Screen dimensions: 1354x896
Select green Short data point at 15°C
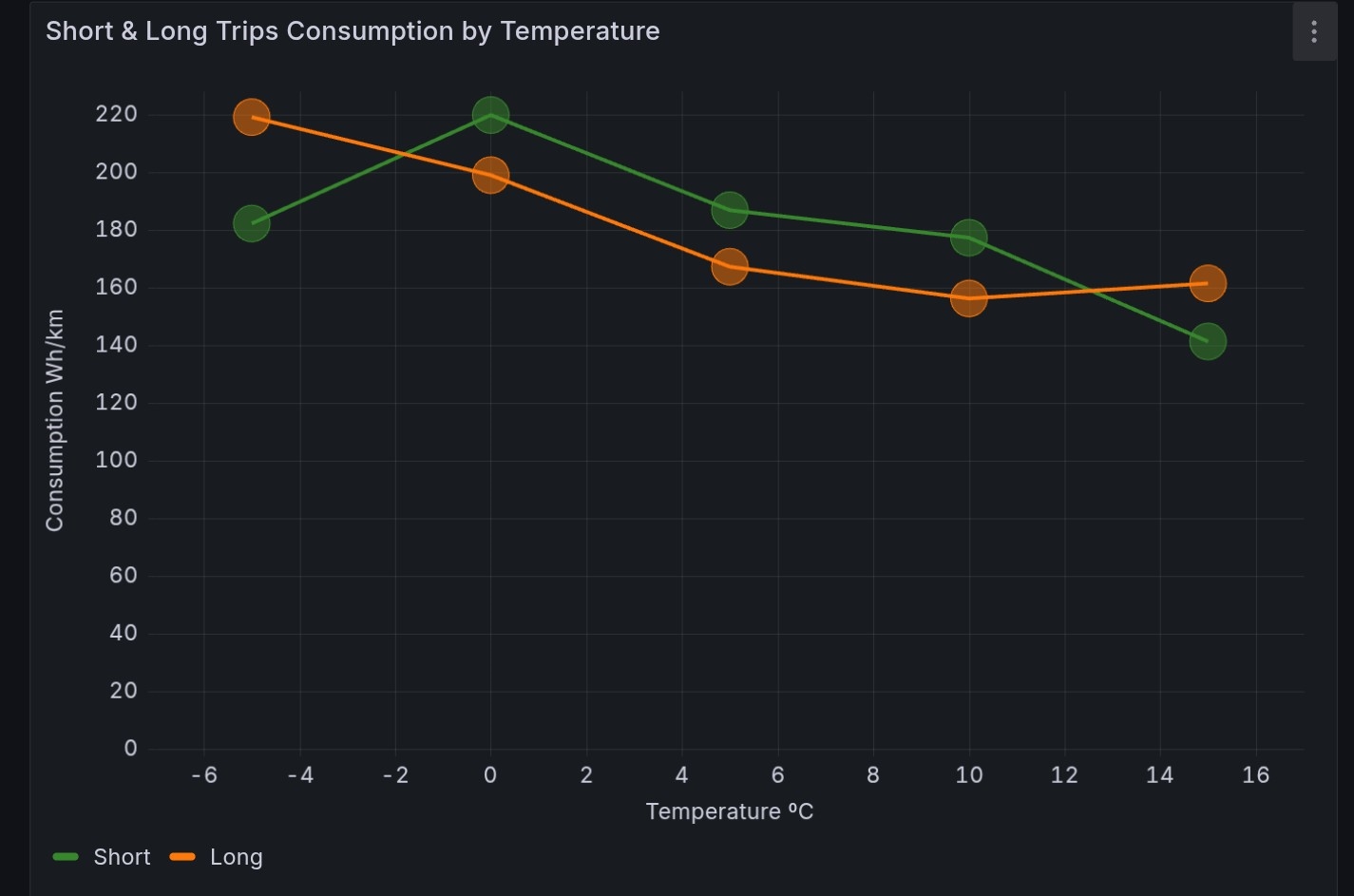(1208, 341)
